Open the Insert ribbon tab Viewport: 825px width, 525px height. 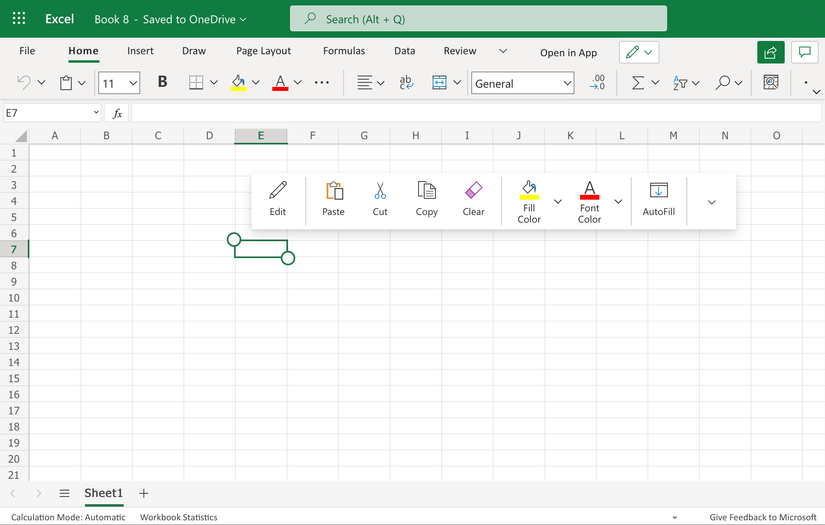pos(140,51)
